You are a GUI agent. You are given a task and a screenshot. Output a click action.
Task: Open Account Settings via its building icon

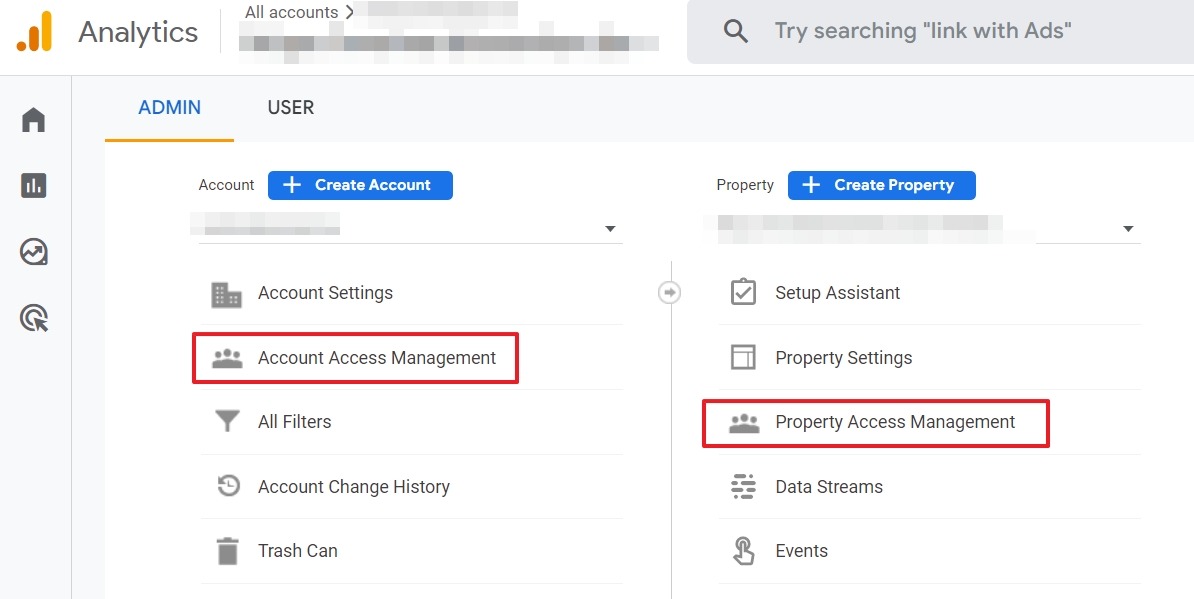point(225,293)
